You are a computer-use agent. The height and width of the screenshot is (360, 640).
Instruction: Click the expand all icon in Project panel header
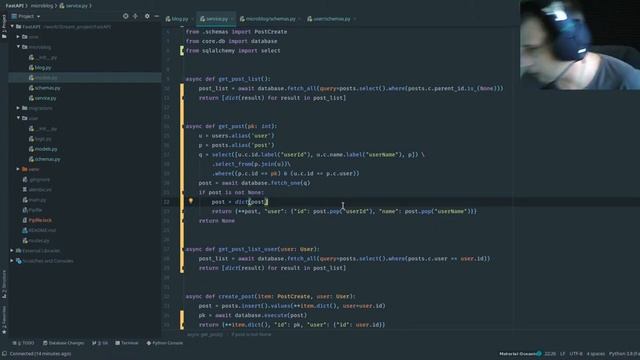(x=136, y=16)
